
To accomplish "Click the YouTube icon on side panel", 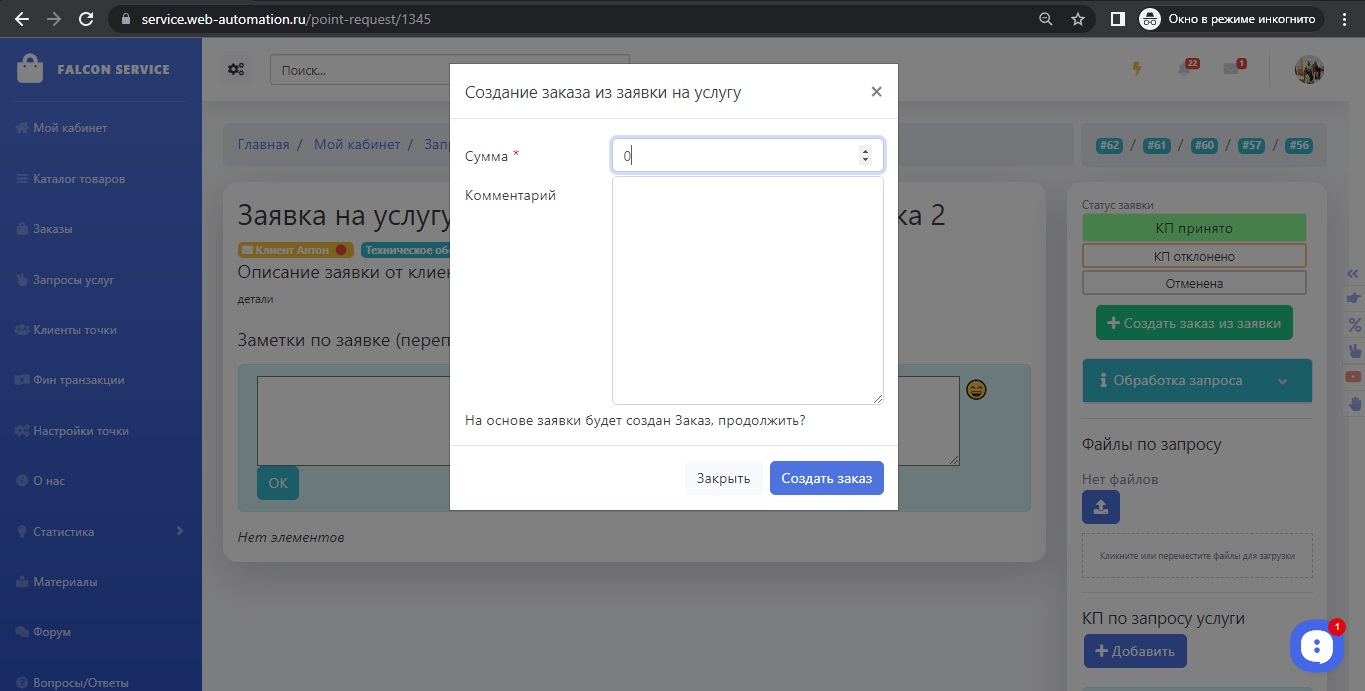I will click(x=1354, y=377).
